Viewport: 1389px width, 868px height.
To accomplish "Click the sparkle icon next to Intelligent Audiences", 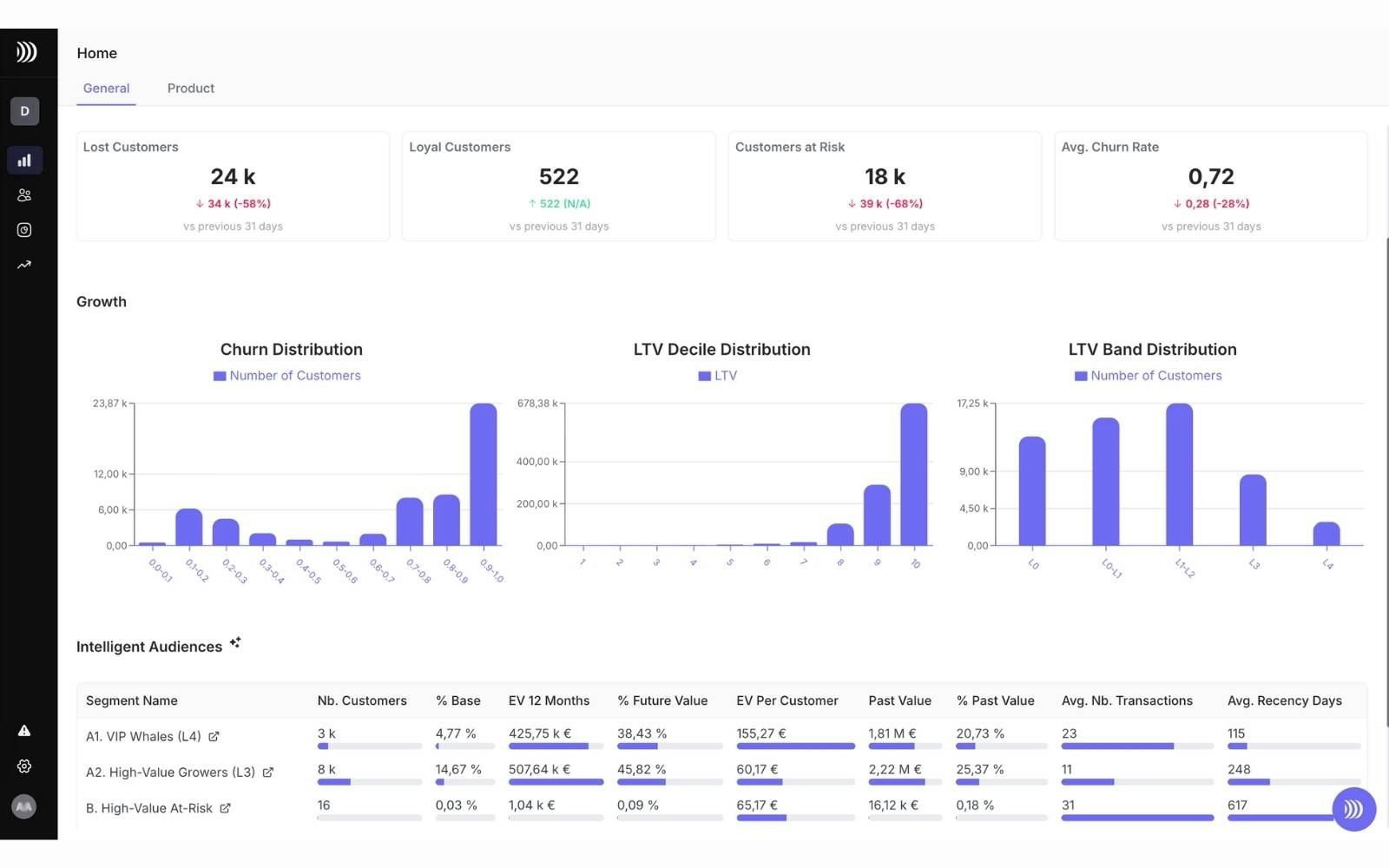I will [x=235, y=641].
